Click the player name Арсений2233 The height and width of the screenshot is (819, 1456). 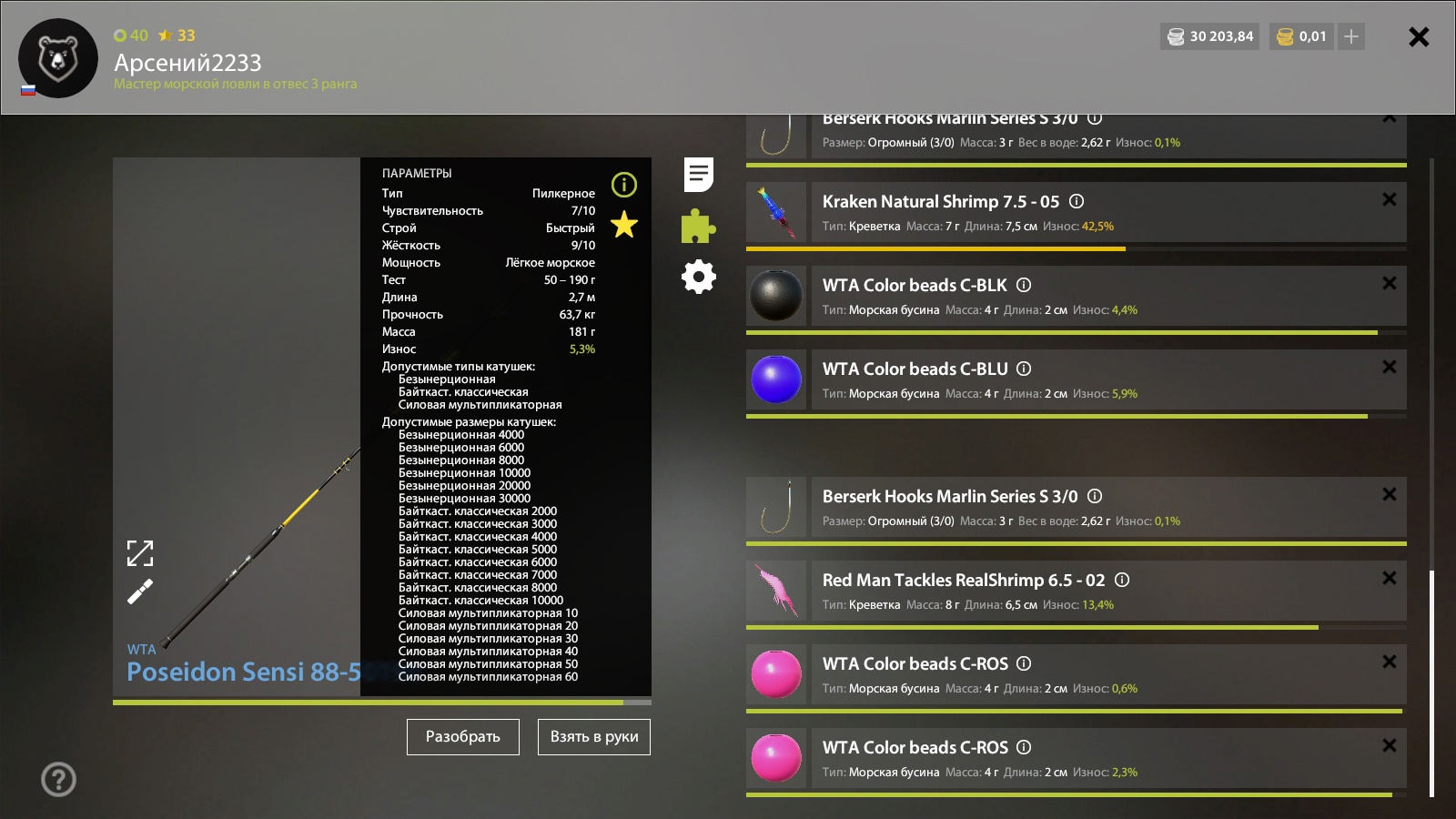(x=187, y=63)
